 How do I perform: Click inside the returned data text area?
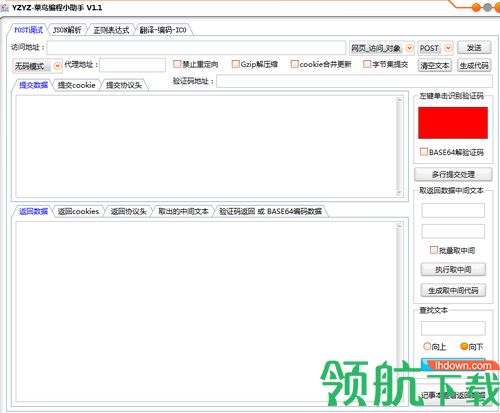click(x=206, y=312)
